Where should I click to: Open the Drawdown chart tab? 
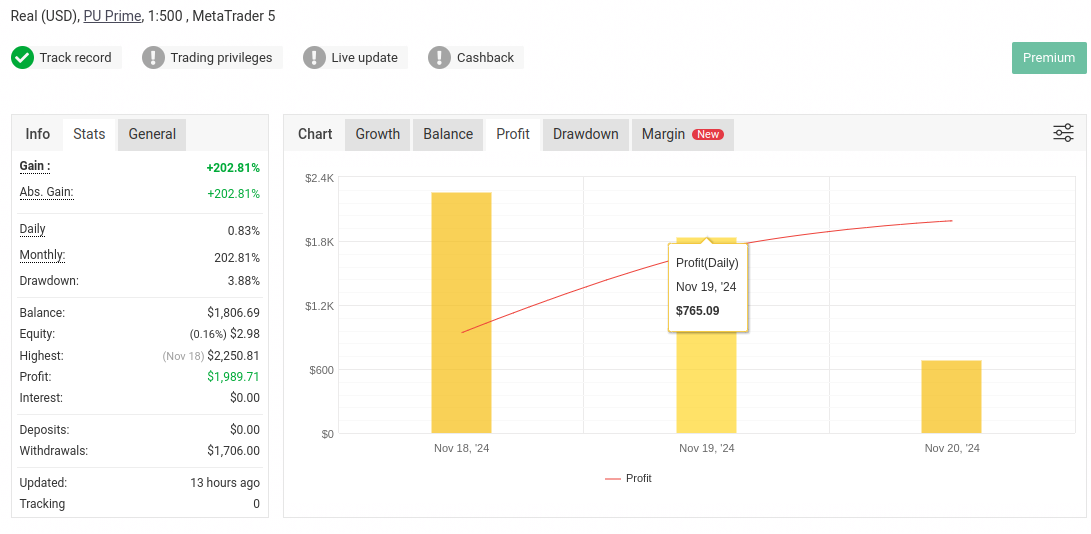point(585,134)
